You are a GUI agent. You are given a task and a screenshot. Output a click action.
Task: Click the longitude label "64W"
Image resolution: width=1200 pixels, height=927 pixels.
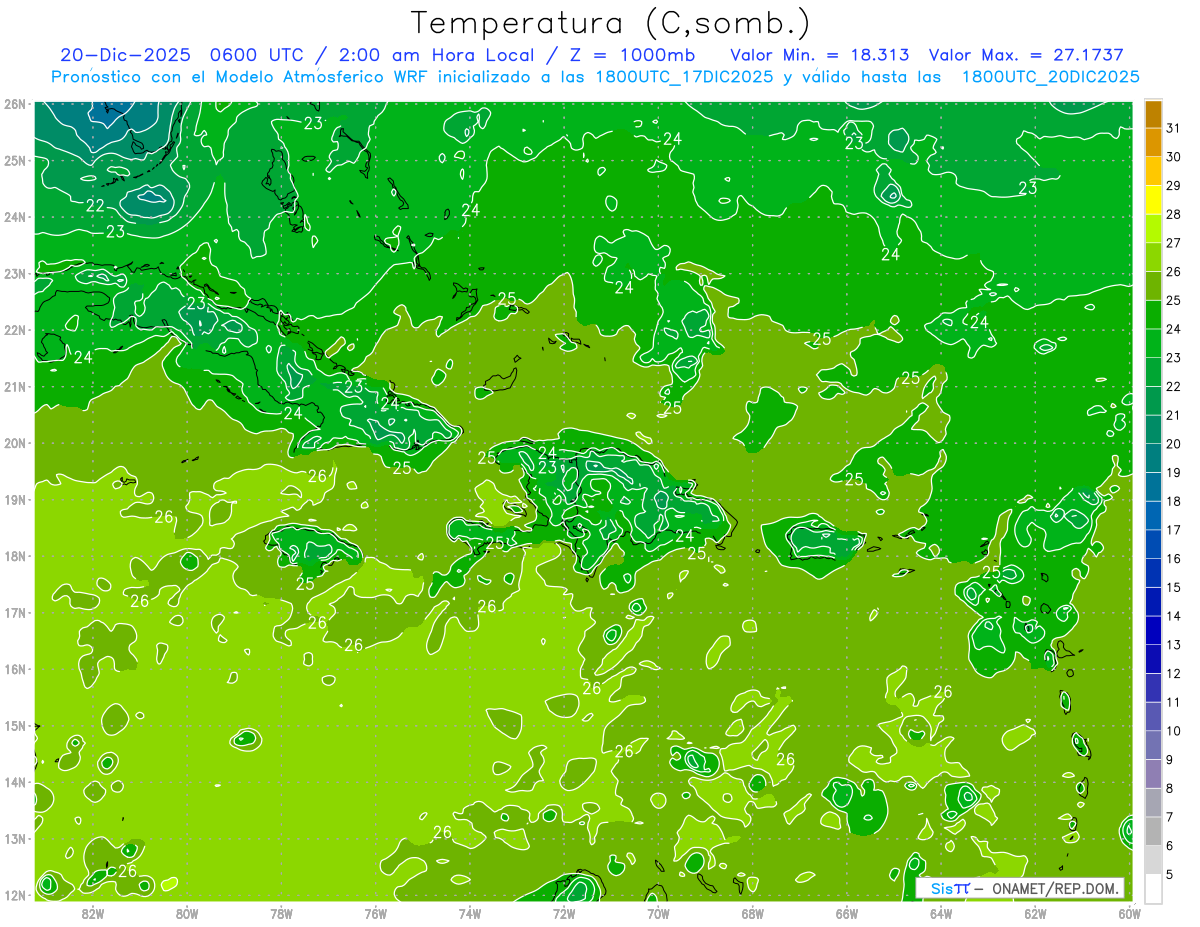pos(940,912)
